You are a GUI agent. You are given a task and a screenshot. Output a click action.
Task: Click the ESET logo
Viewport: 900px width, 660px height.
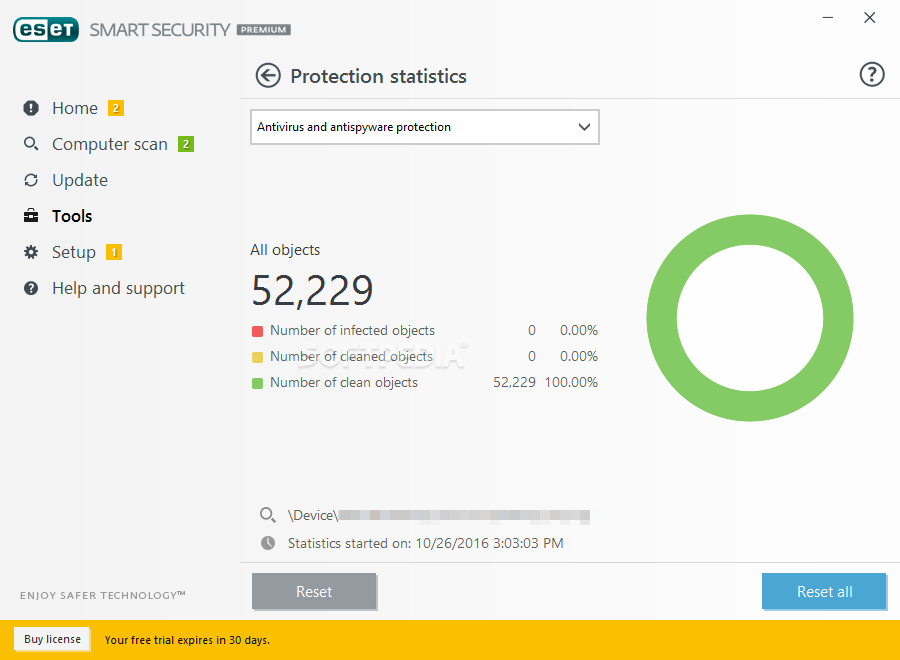click(46, 30)
